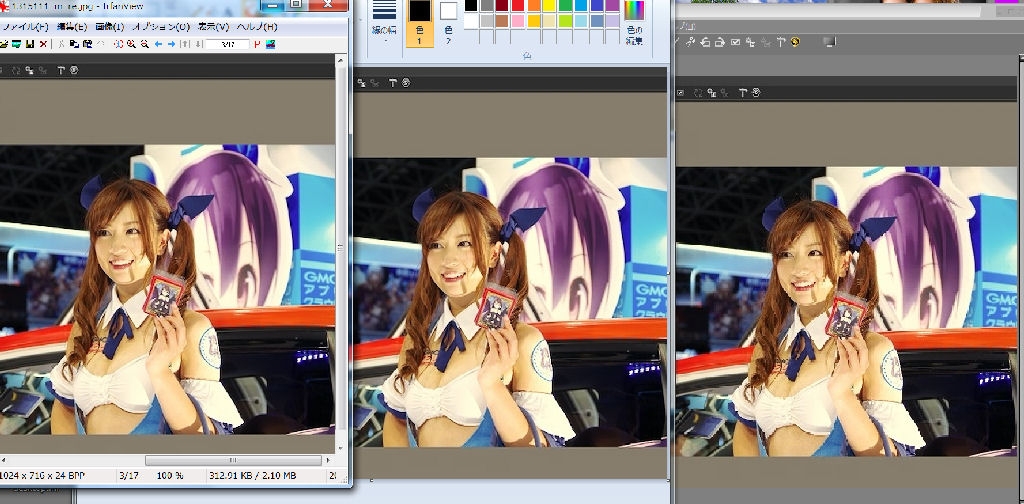Click the monitor icon in right window toolbar
The width and height of the screenshot is (1024, 504).
pyautogui.click(x=829, y=42)
